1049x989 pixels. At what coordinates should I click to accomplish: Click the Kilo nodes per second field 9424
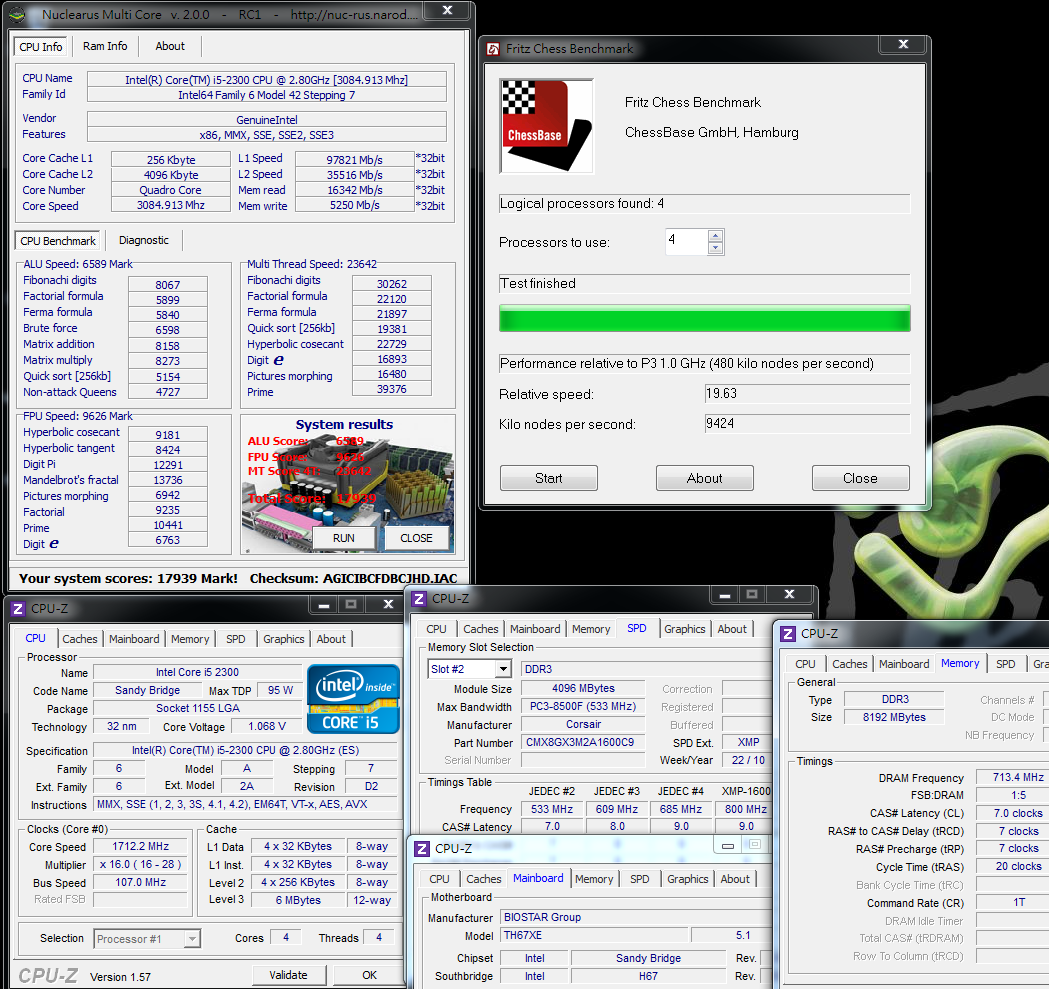click(807, 424)
